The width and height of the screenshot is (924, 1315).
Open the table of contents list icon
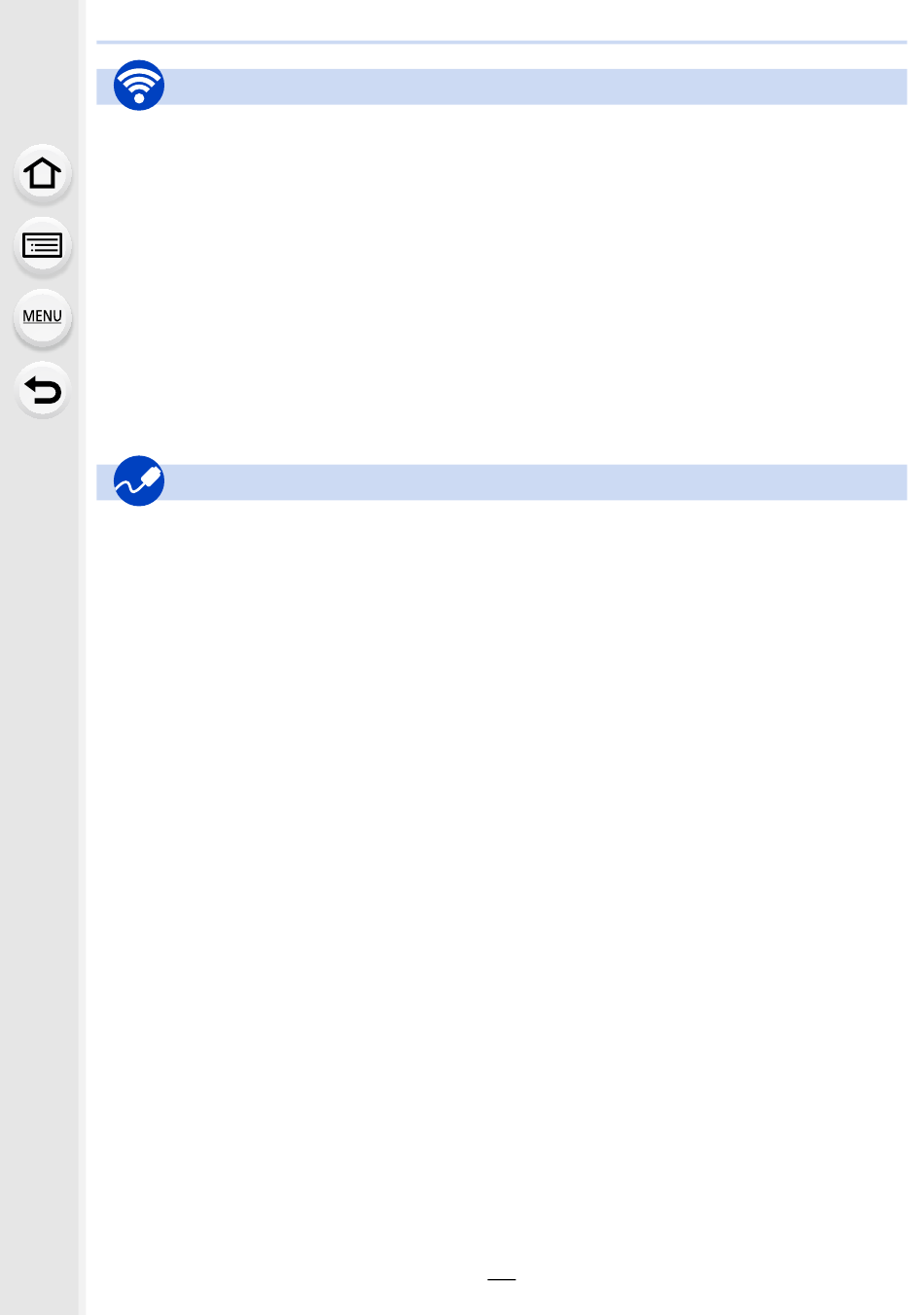[x=42, y=245]
